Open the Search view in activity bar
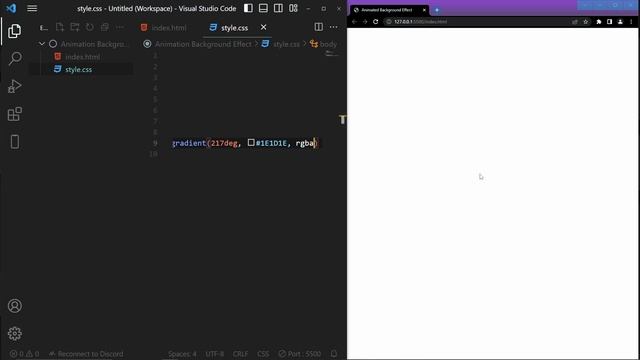Viewport: 640px width, 360px height. point(15,58)
